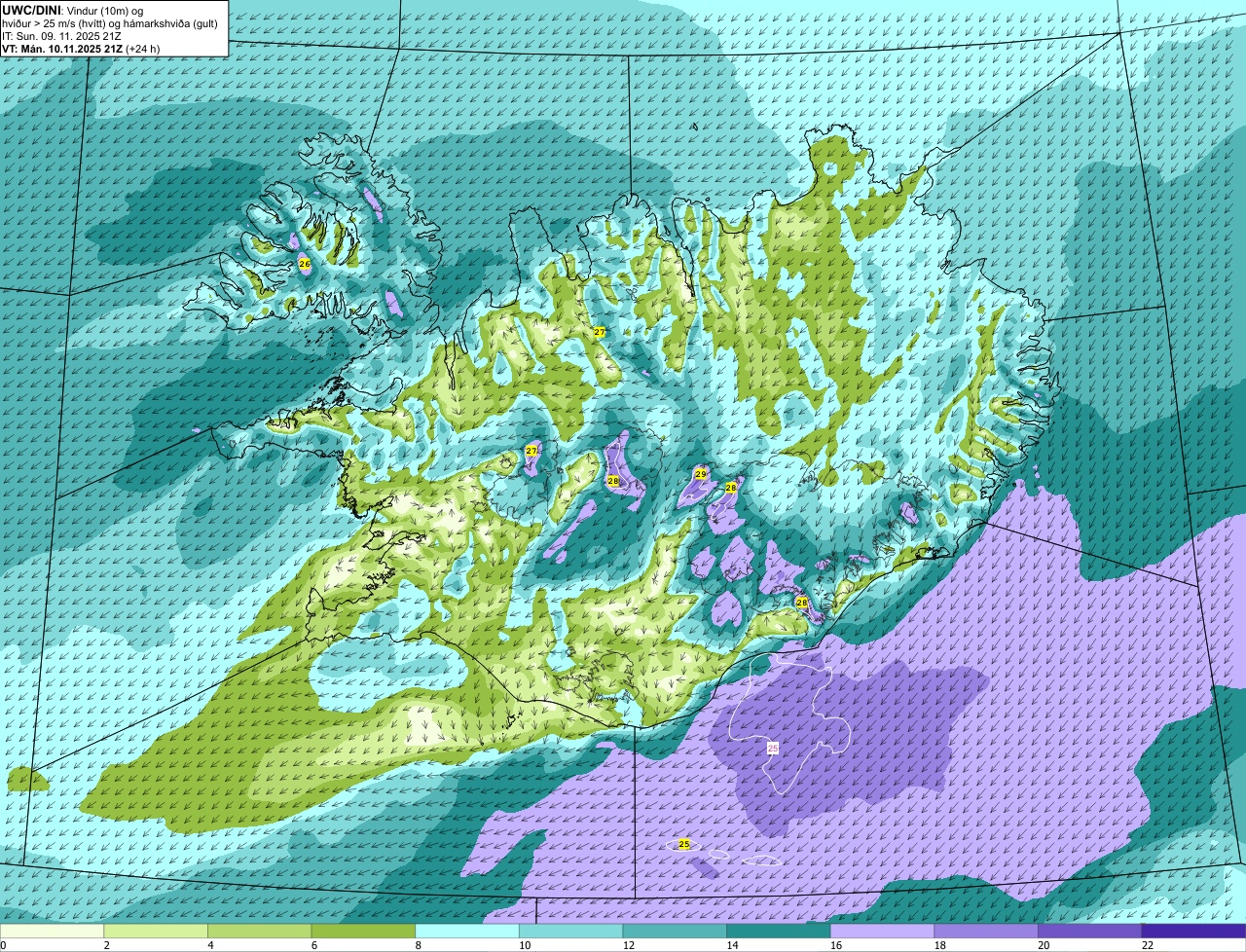Screen dimensions: 1246x952
Task: Click the '2' tick label on the colour scale
Action: pyautogui.click(x=107, y=945)
